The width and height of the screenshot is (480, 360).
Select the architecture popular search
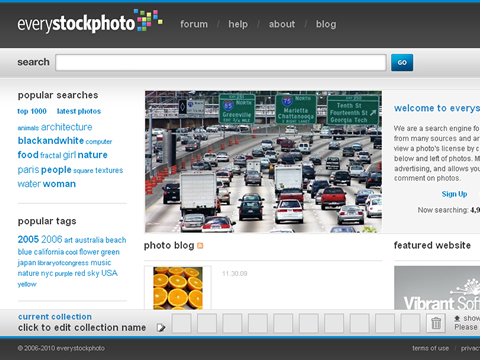point(67,127)
